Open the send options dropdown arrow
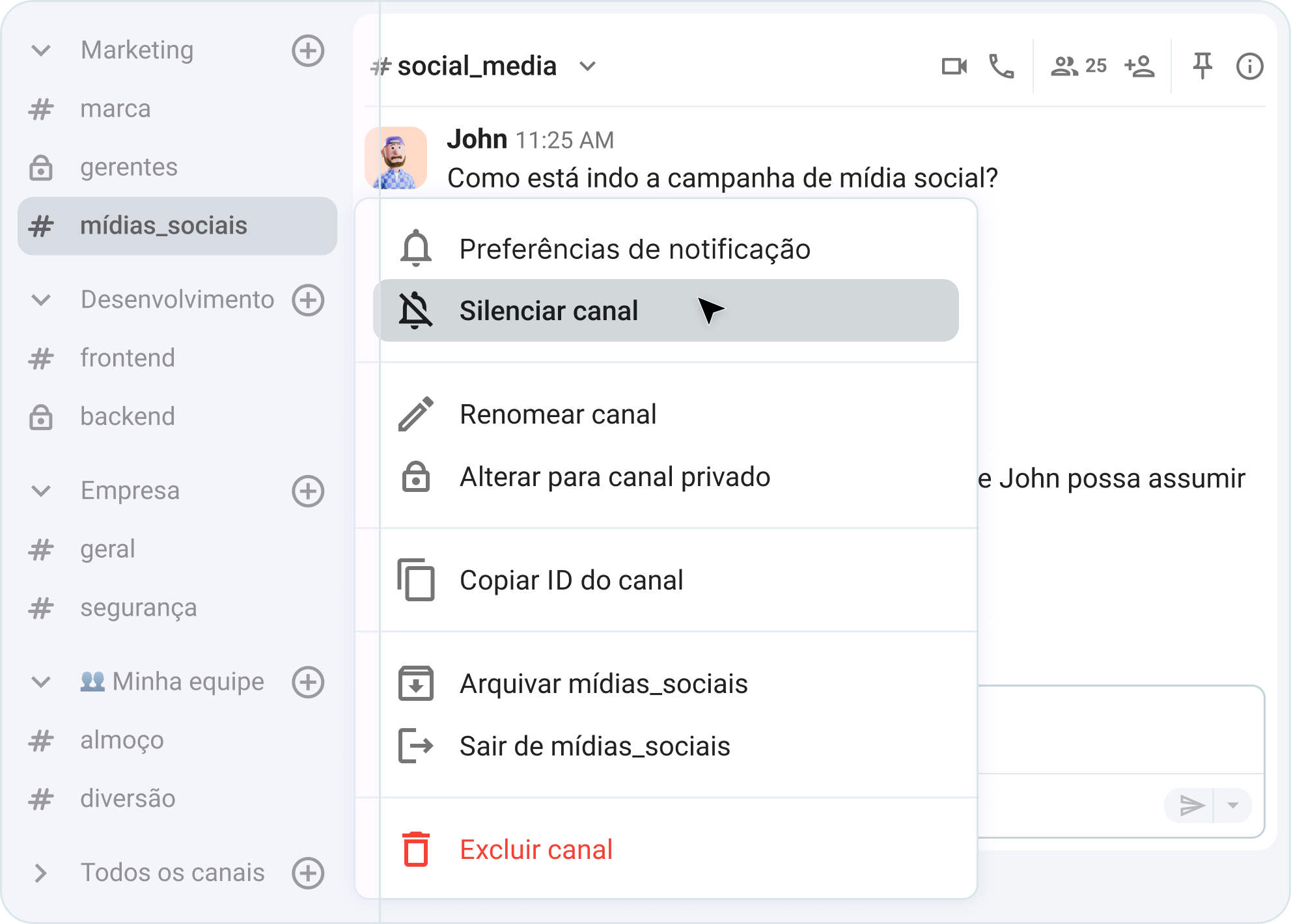 [1232, 806]
